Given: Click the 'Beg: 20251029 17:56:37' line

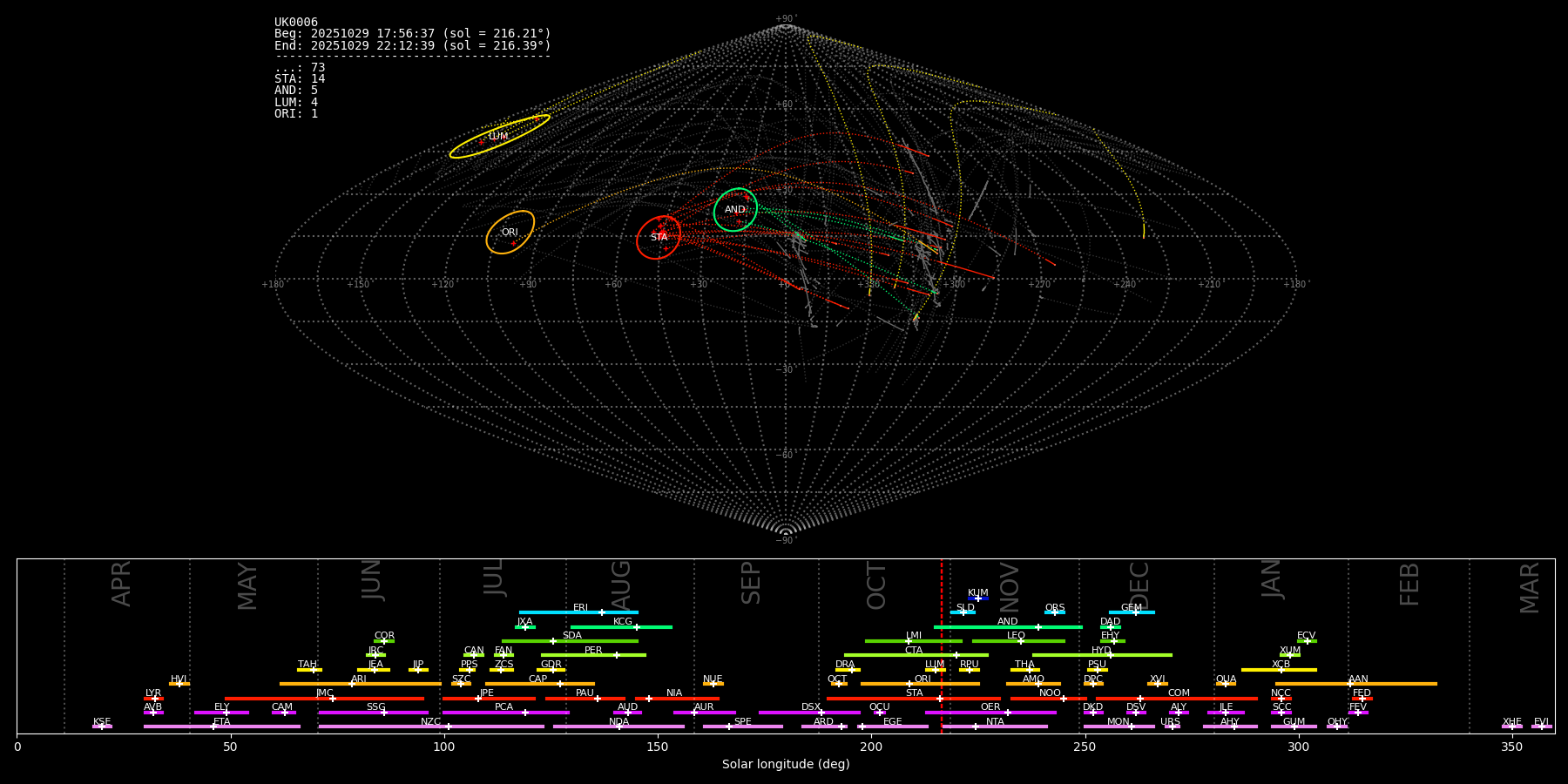Looking at the screenshot, I should [413, 34].
